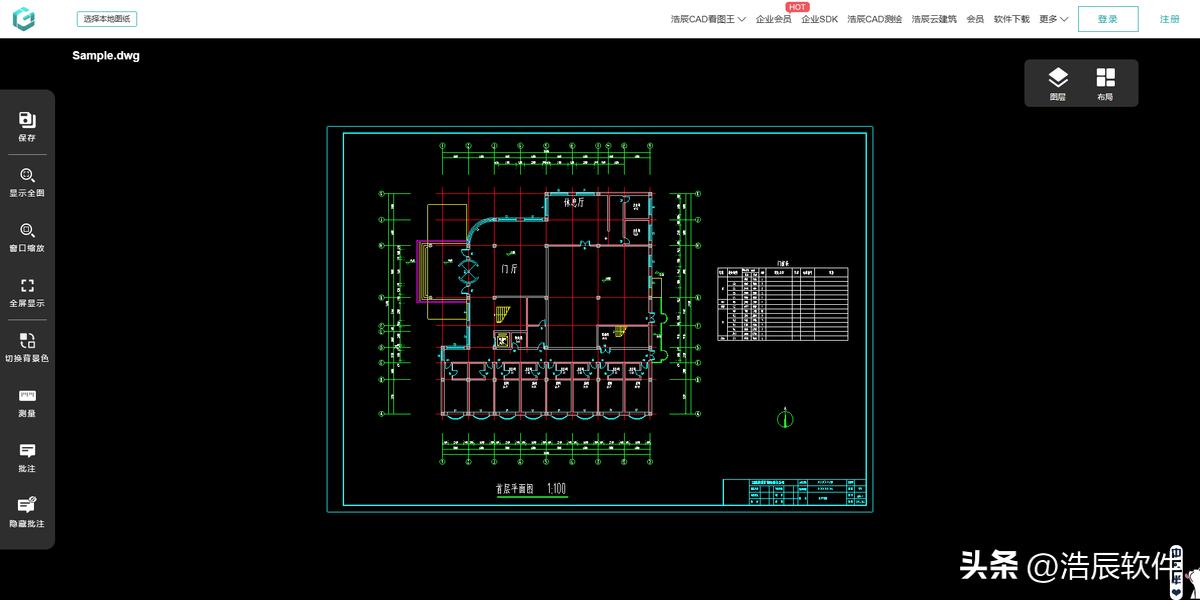Expand the More (更多) dropdown
This screenshot has height=600, width=1200.
(x=1053, y=19)
